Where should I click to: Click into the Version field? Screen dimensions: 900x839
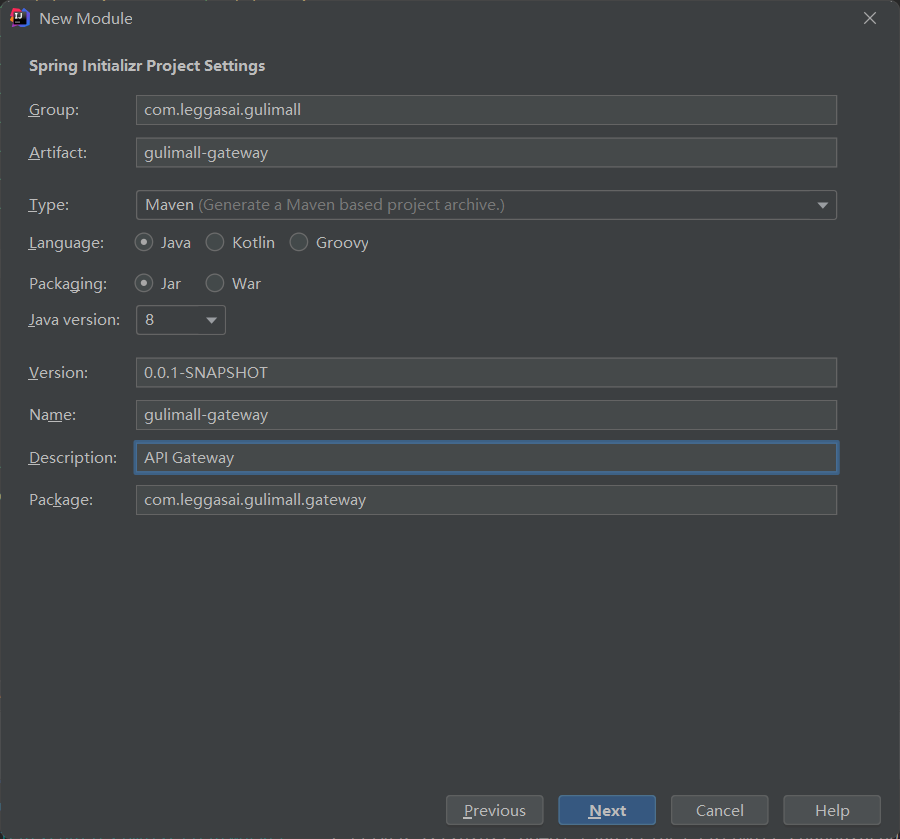click(485, 373)
